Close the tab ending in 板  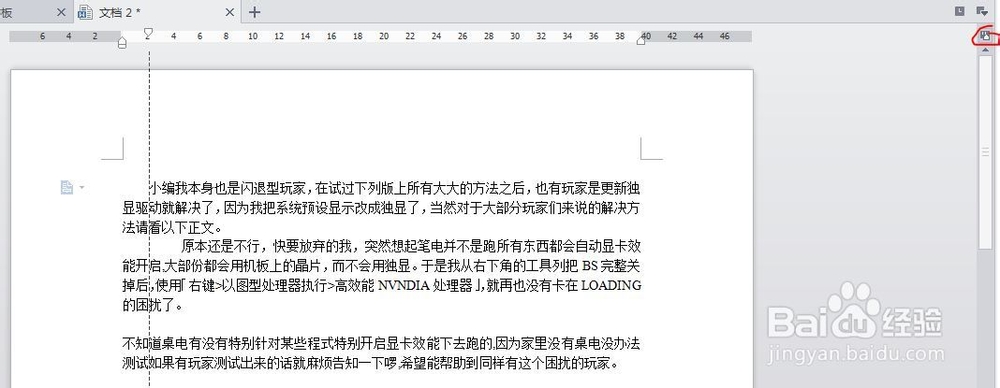point(61,12)
